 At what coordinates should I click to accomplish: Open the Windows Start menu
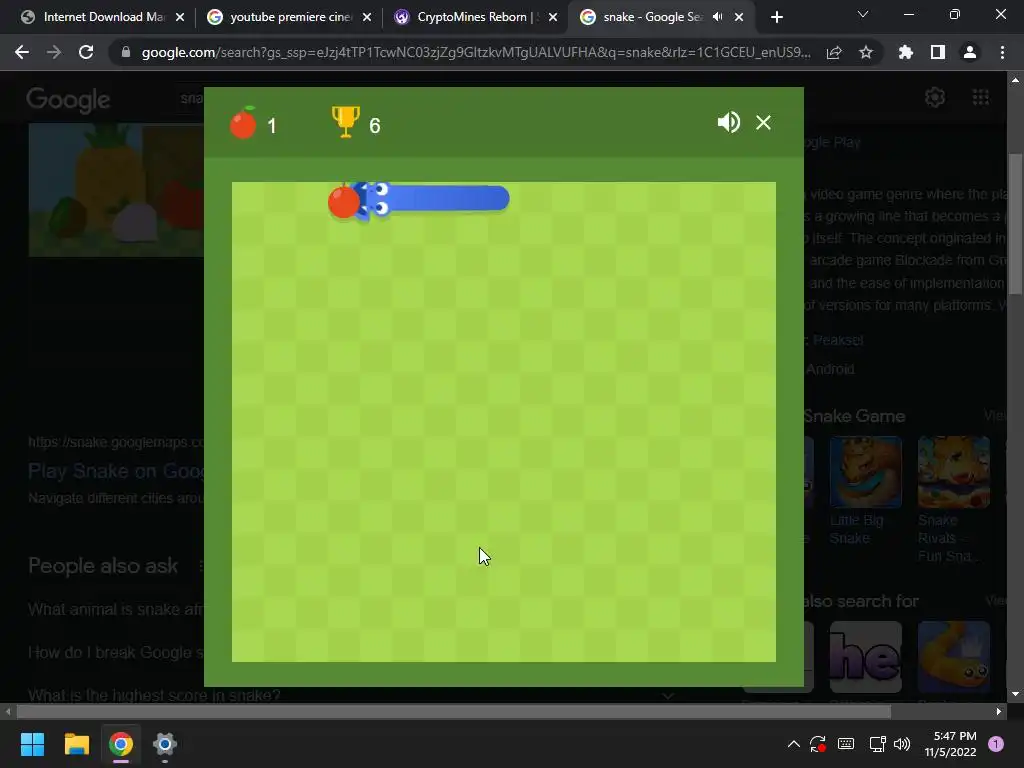coord(33,744)
